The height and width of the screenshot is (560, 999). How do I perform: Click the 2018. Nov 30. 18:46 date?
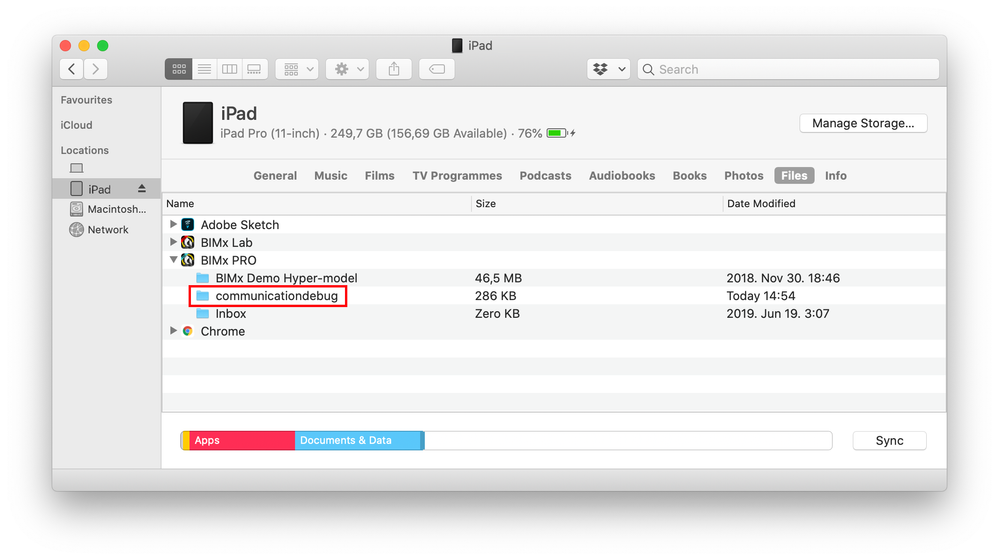783,278
